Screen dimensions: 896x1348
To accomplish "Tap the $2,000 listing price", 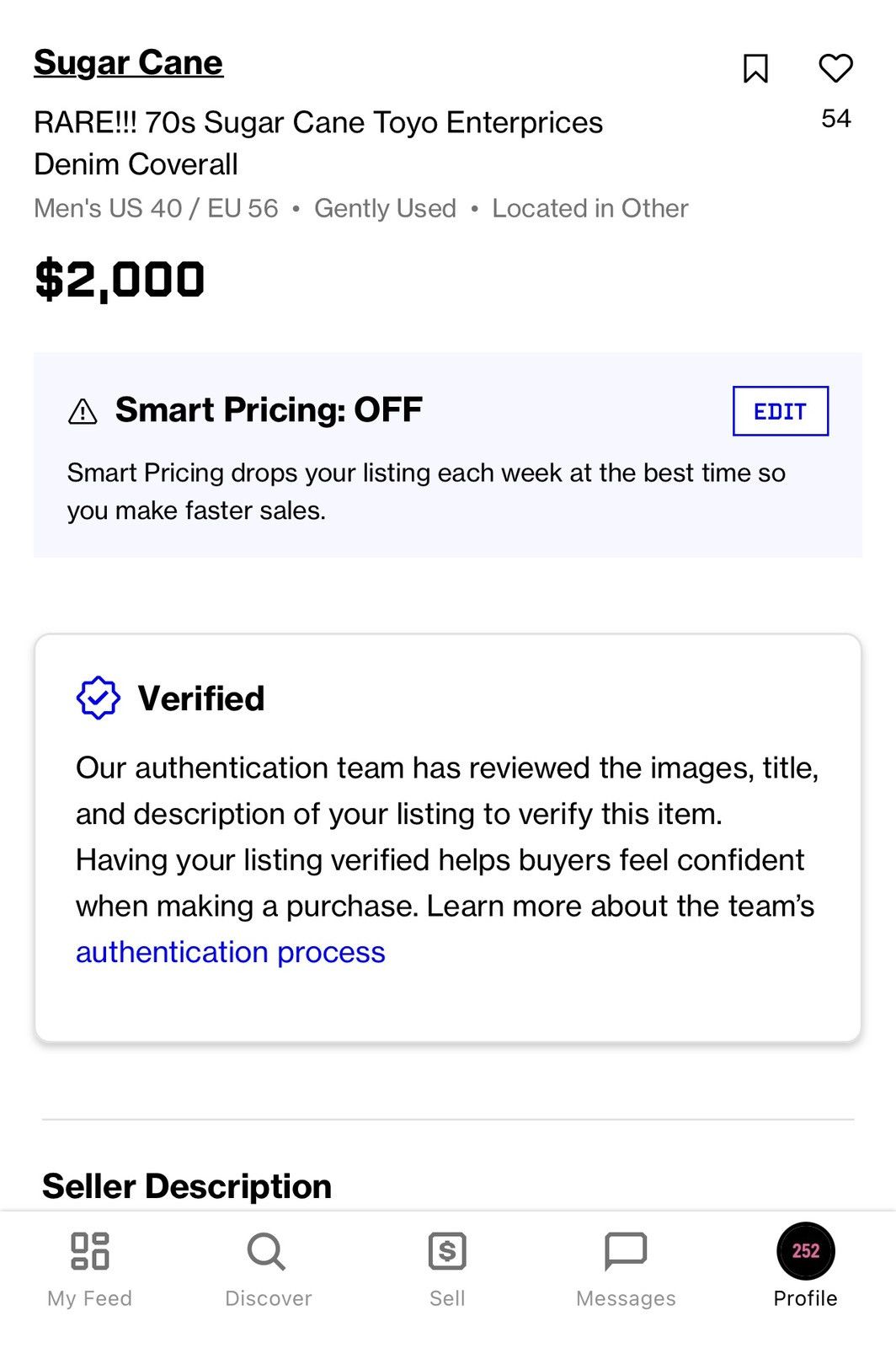I will tap(120, 280).
